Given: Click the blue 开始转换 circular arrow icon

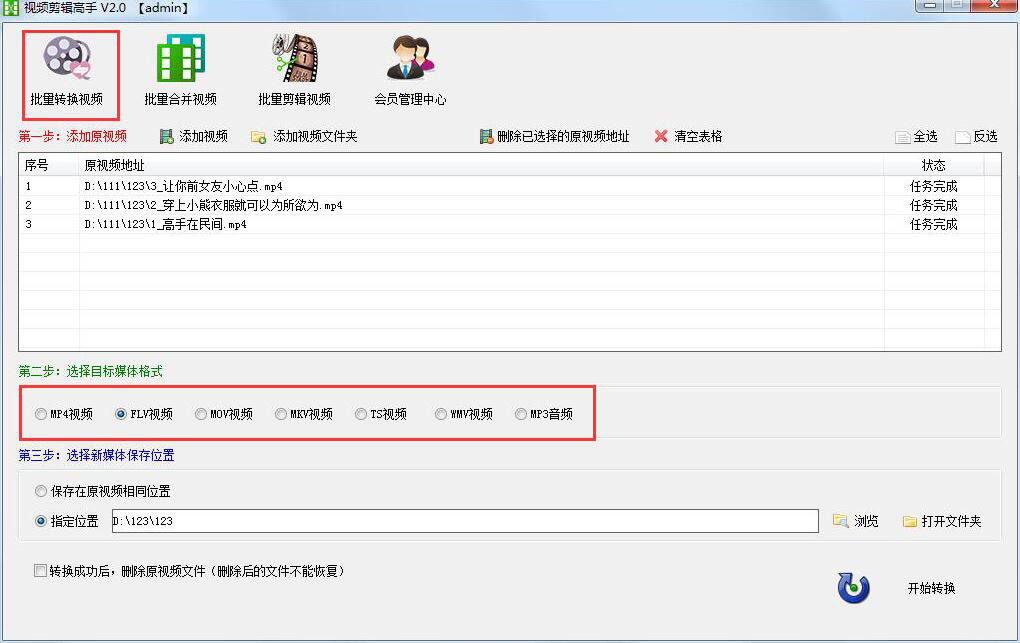Looking at the screenshot, I should (x=853, y=588).
